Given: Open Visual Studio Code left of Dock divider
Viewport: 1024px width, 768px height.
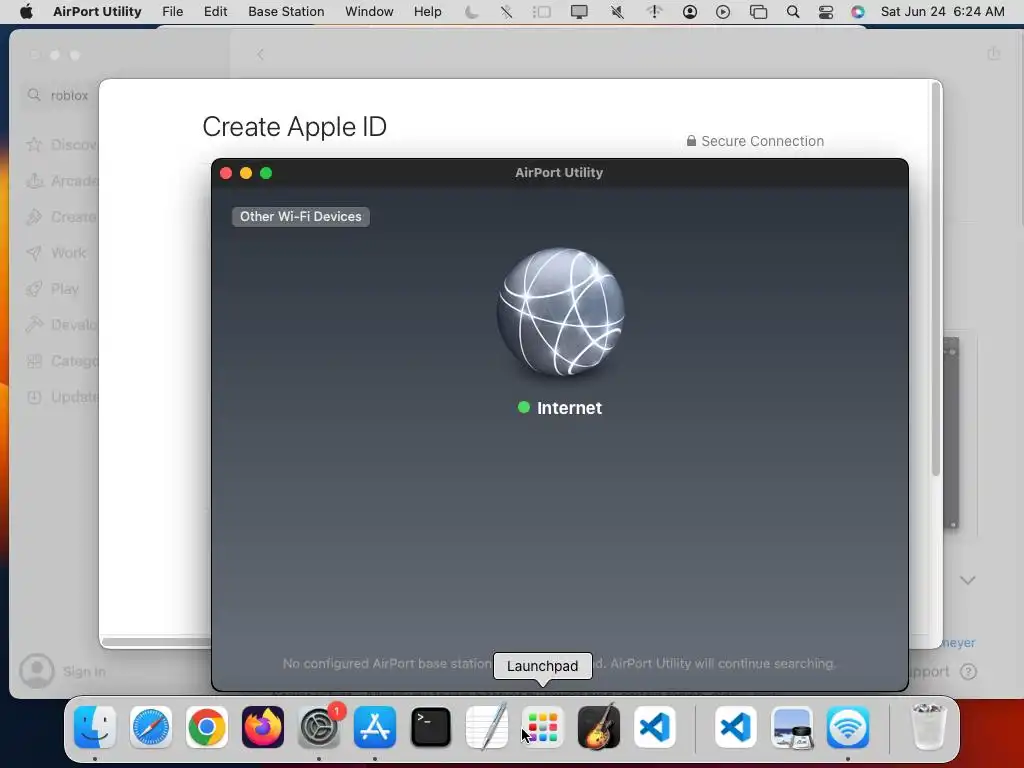Looking at the screenshot, I should [655, 727].
